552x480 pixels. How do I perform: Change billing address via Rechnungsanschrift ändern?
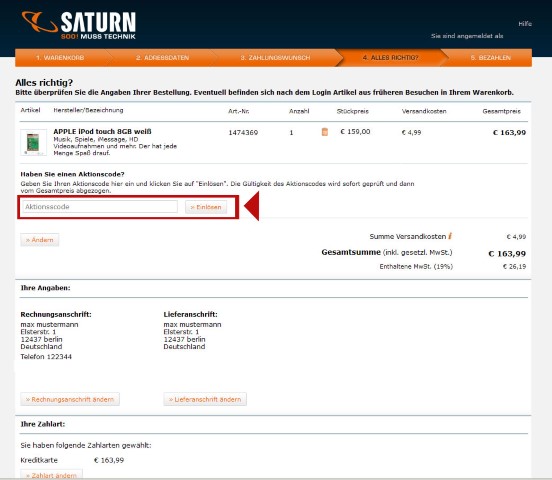pyautogui.click(x=70, y=399)
